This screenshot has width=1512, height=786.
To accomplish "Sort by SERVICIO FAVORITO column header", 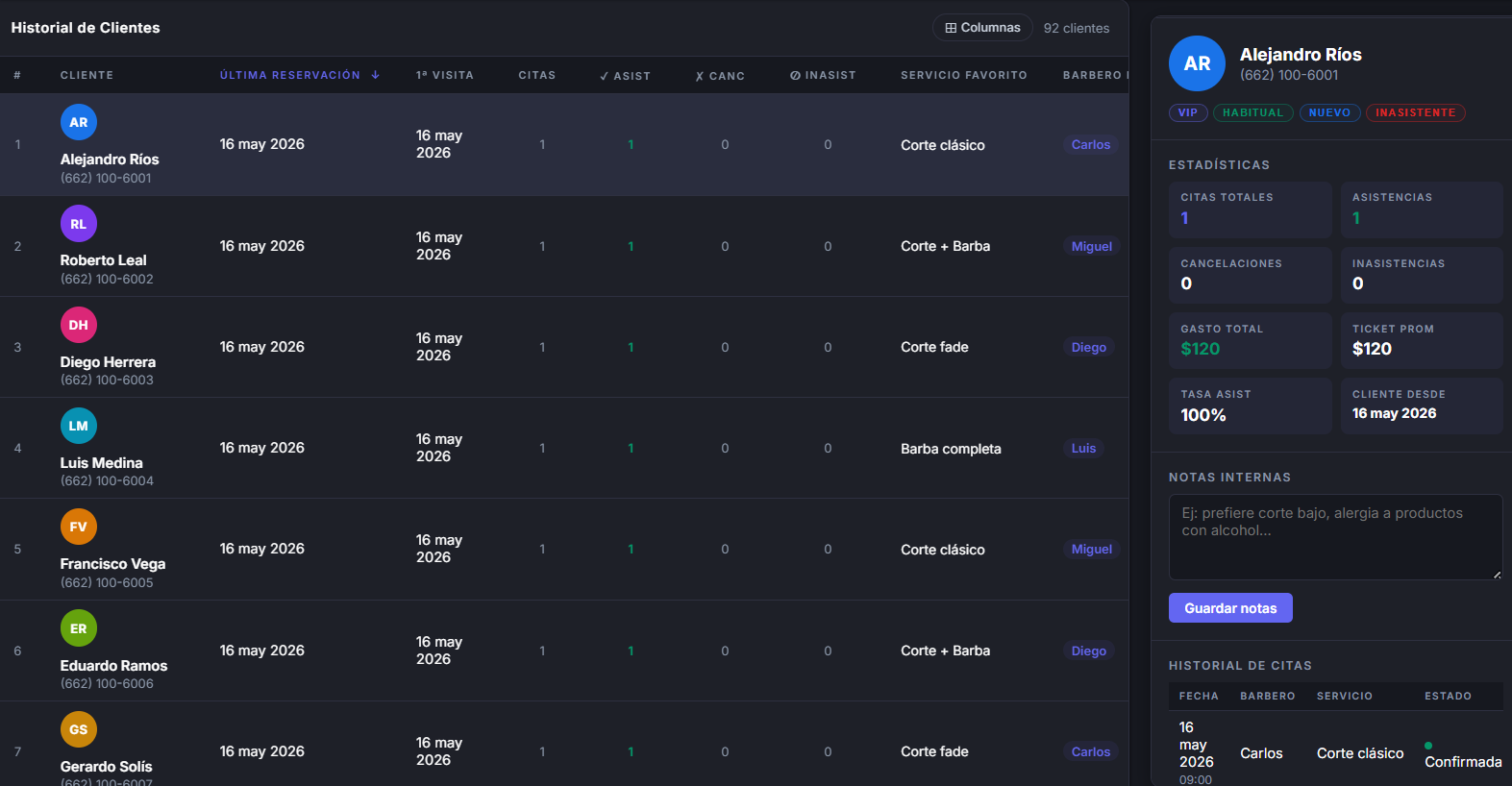I will click(x=964, y=75).
